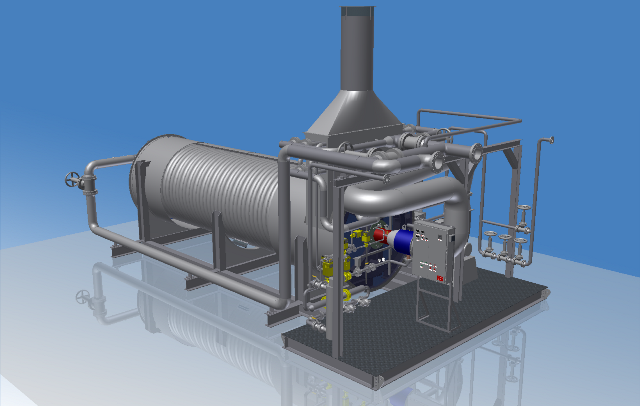The image size is (640, 406).
Task: Select the large curved duct elbow
Action: tap(408, 200)
